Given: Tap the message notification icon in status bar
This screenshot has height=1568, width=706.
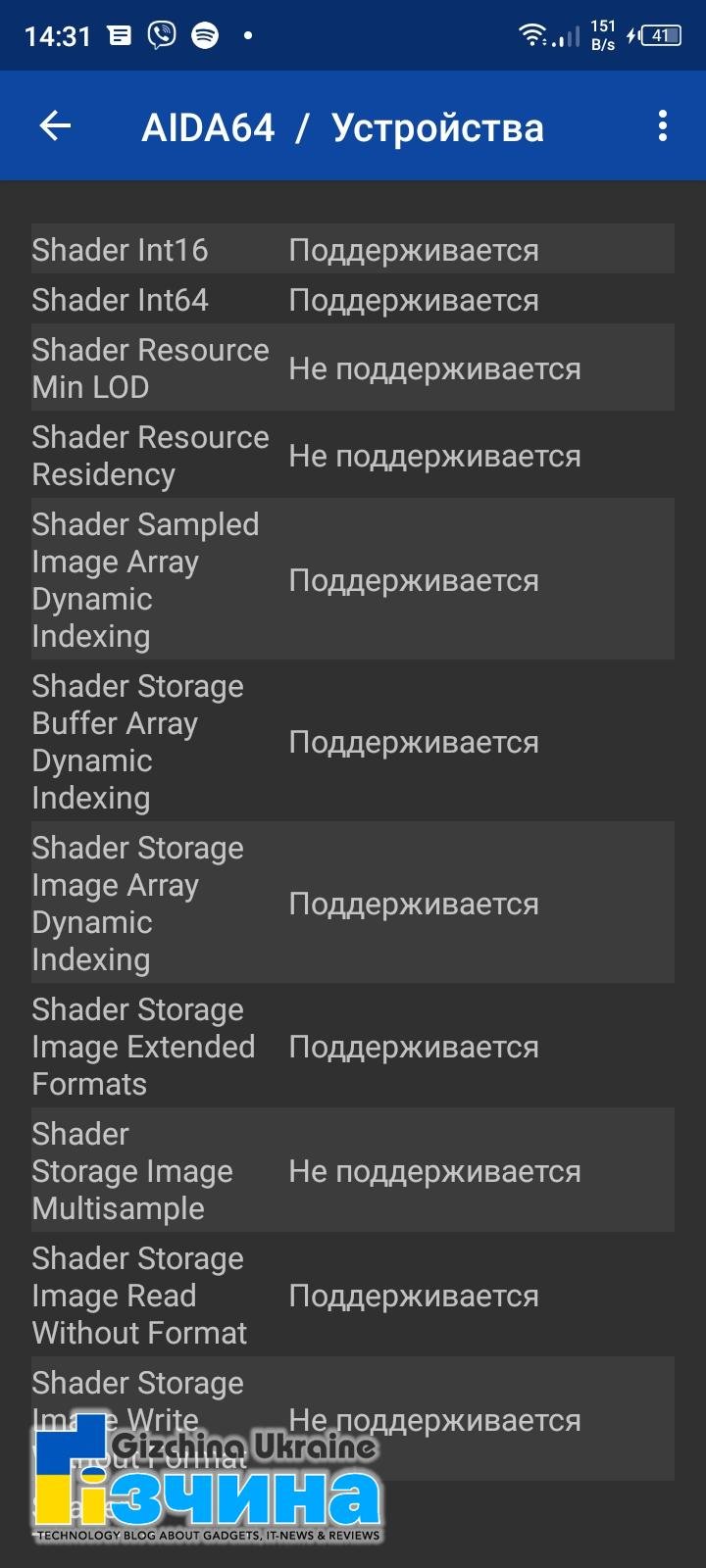Looking at the screenshot, I should [120, 36].
